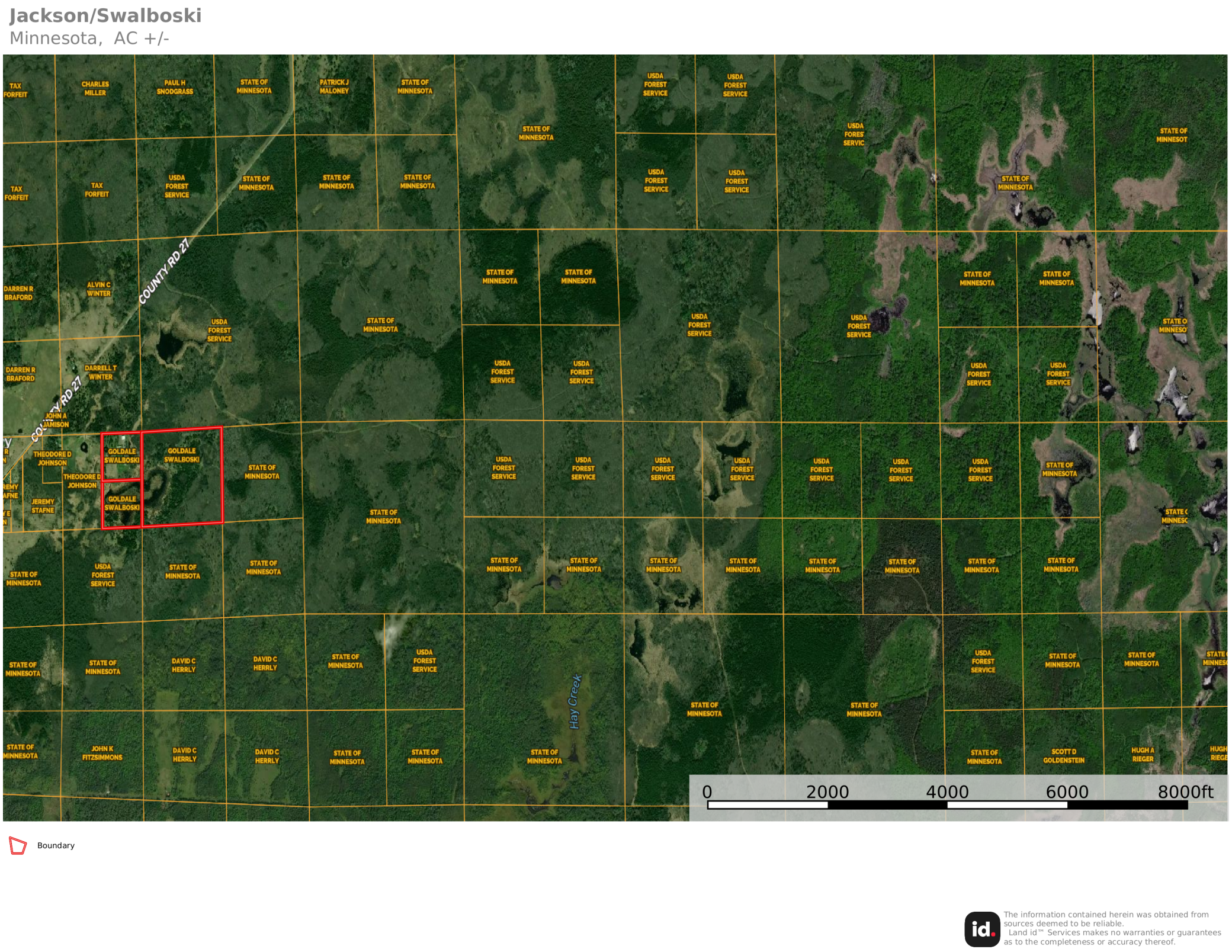1232x952 pixels.
Task: Click the 4000 mark on scale bar
Action: click(947, 792)
